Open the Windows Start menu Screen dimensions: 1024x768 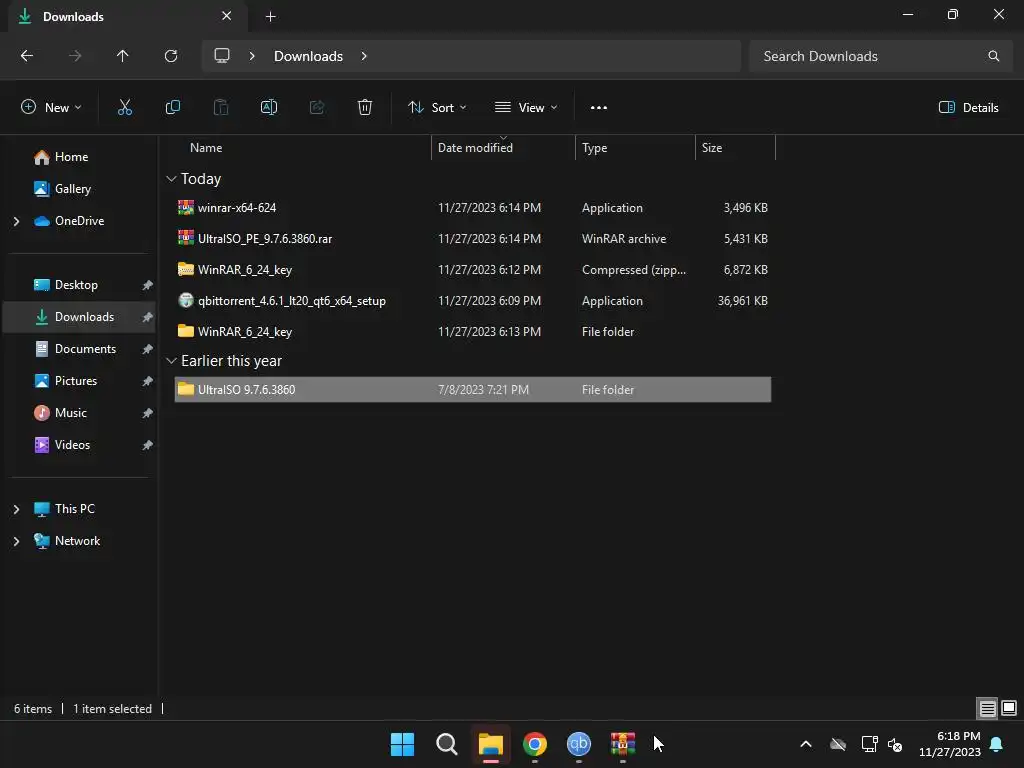pos(402,744)
